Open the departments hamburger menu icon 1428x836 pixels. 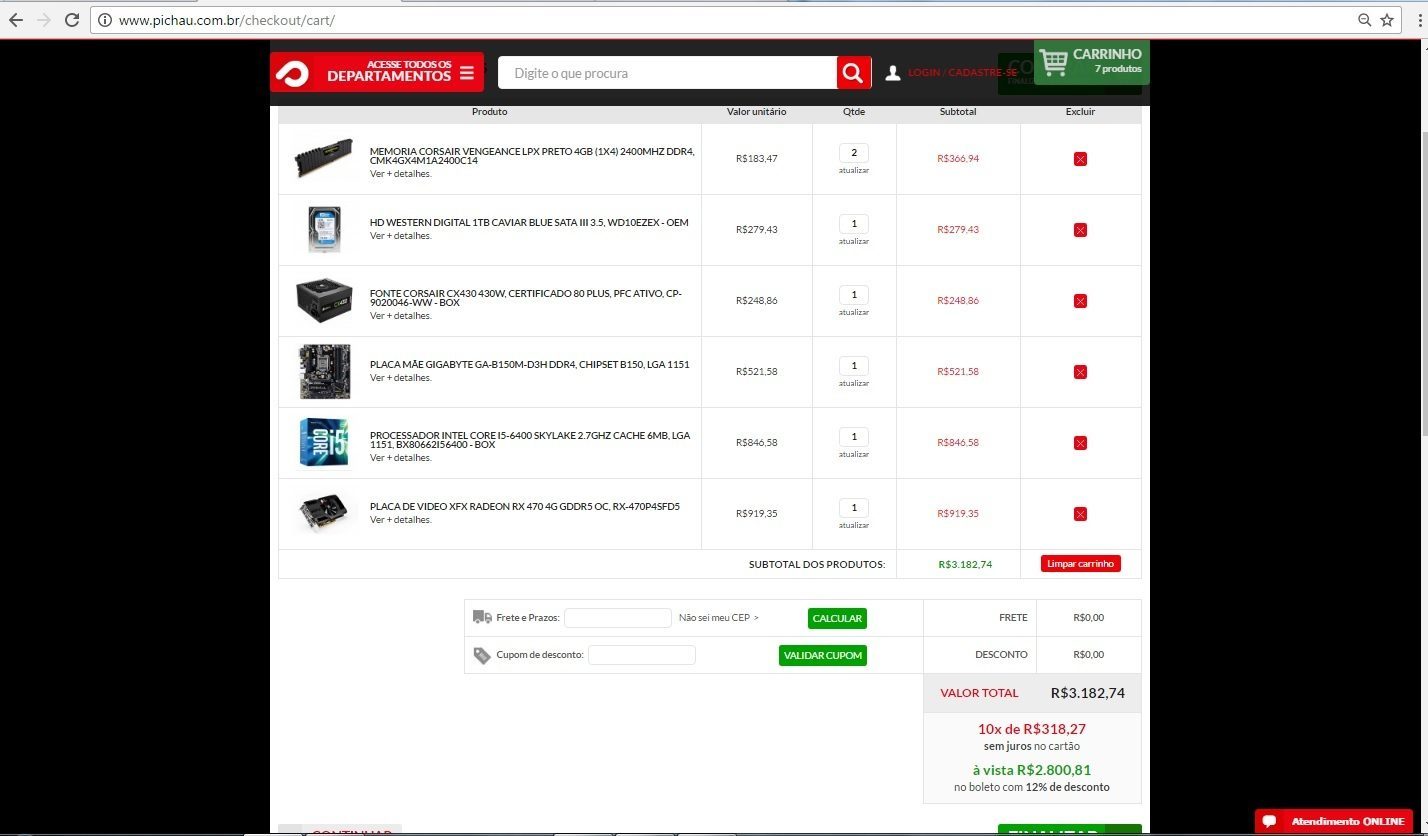click(x=467, y=73)
